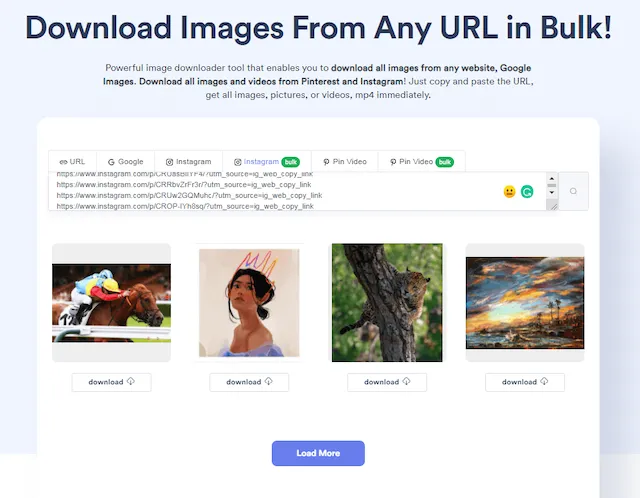This screenshot has height=498, width=640.
Task: Select the single Instagram tab
Action: (x=188, y=161)
